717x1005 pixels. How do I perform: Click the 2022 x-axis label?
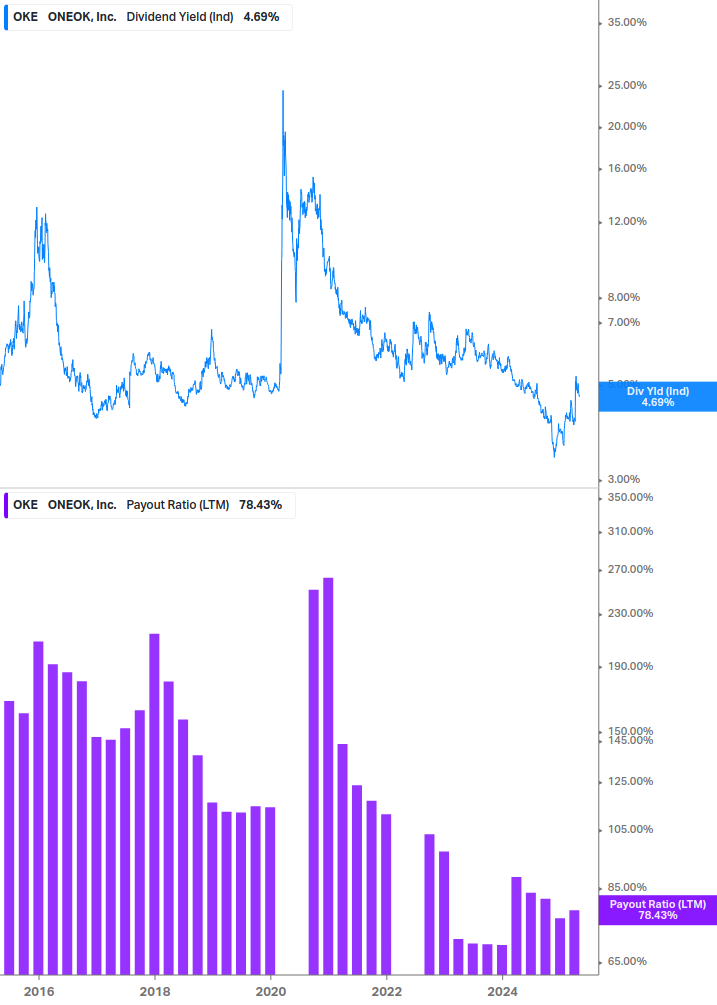click(387, 992)
